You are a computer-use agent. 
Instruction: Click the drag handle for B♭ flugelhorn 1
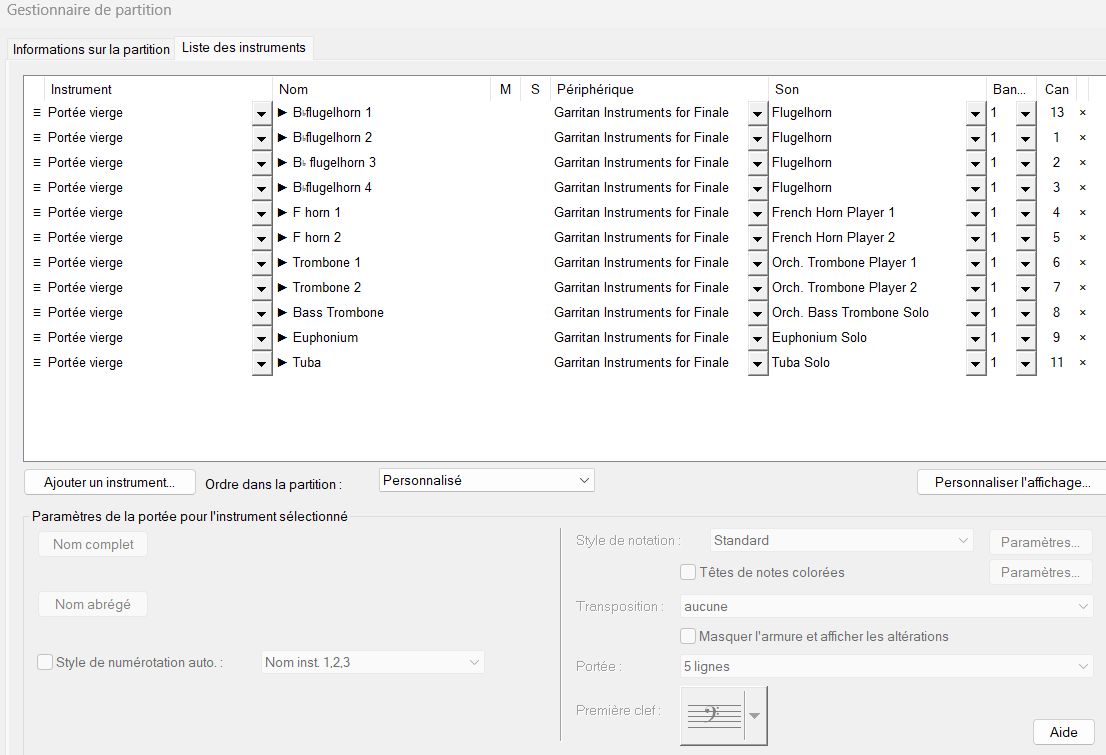[x=37, y=113]
